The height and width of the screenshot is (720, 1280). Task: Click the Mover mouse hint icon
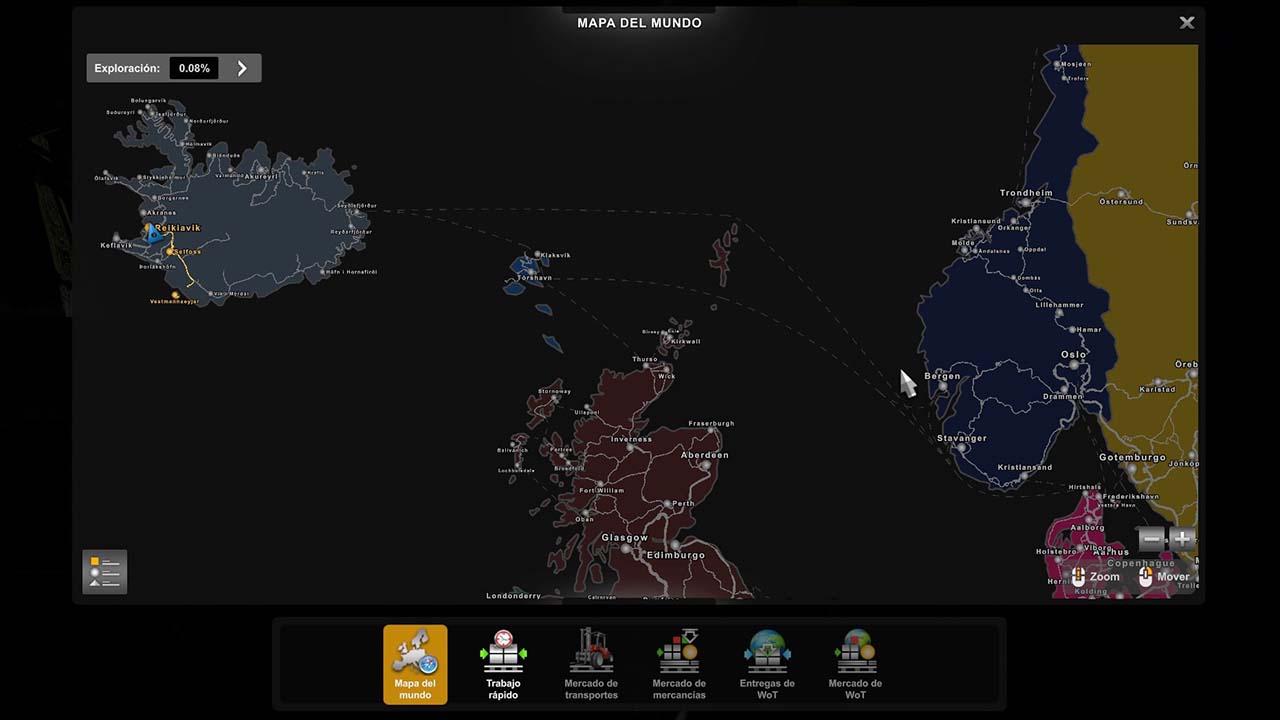(x=1146, y=576)
